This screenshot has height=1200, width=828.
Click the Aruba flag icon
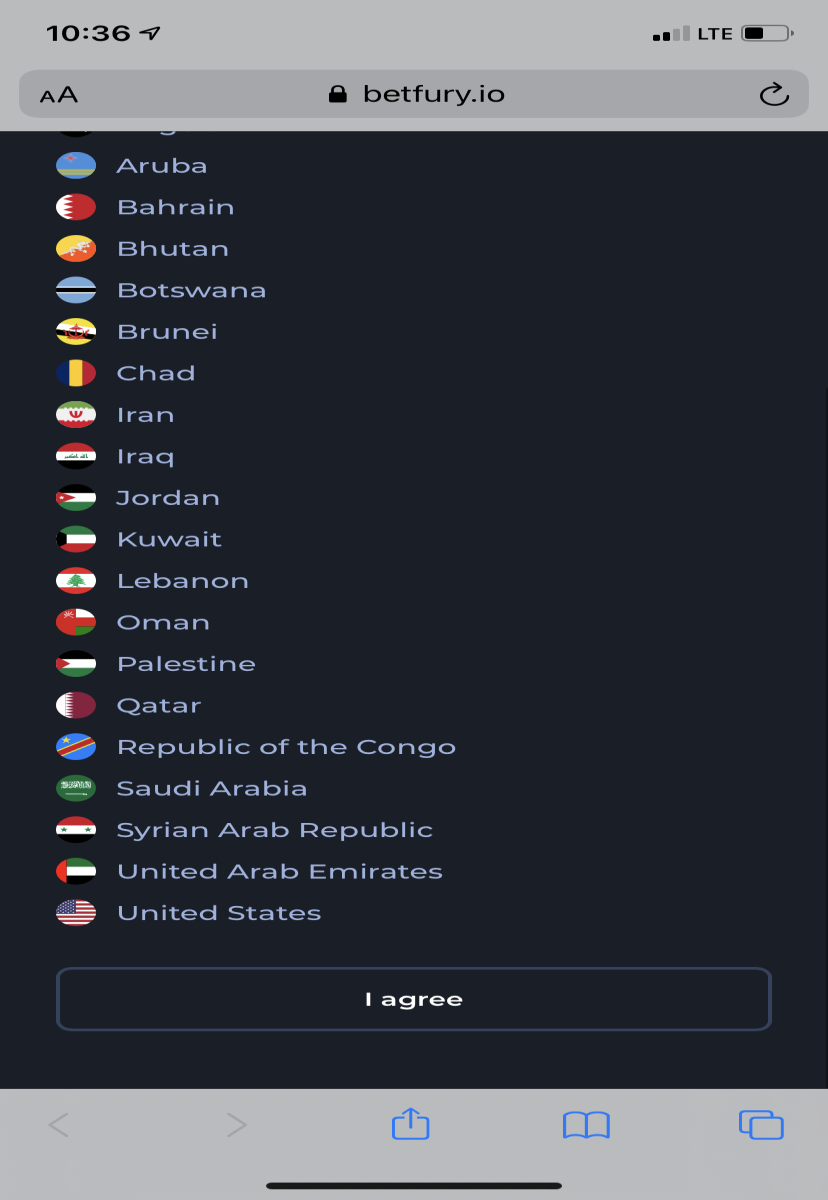point(76,166)
